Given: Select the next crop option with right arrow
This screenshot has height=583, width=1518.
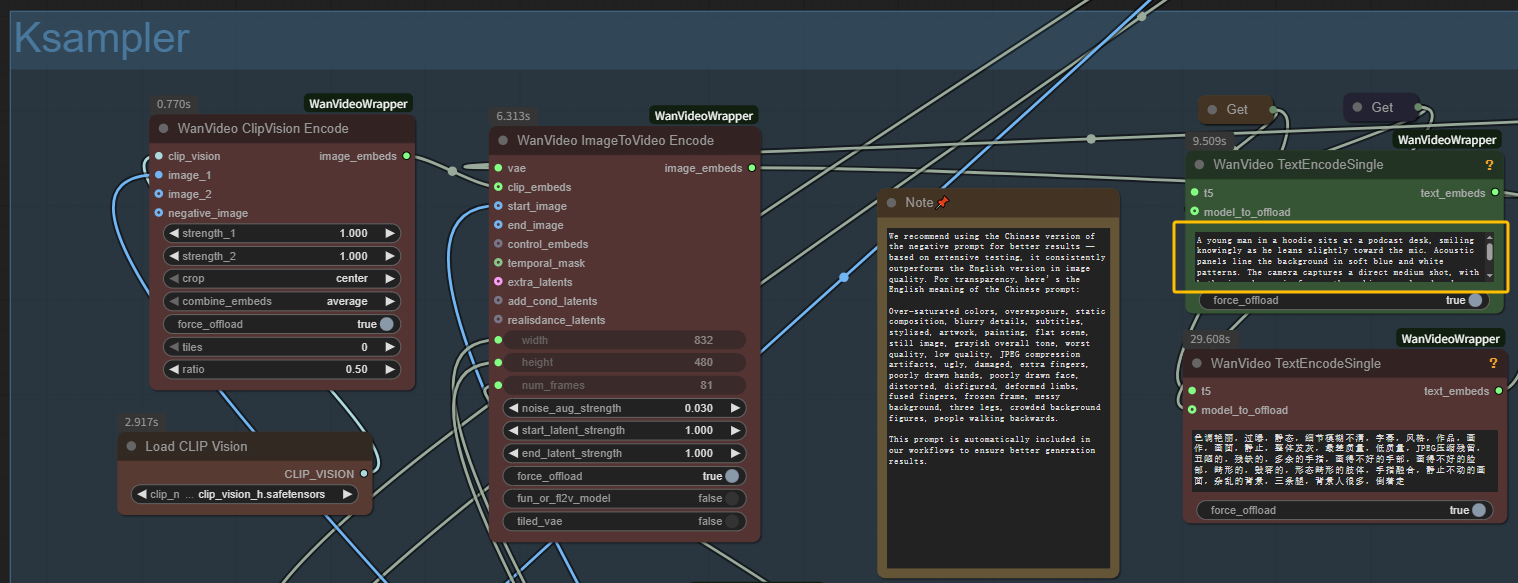Looking at the screenshot, I should (x=390, y=278).
